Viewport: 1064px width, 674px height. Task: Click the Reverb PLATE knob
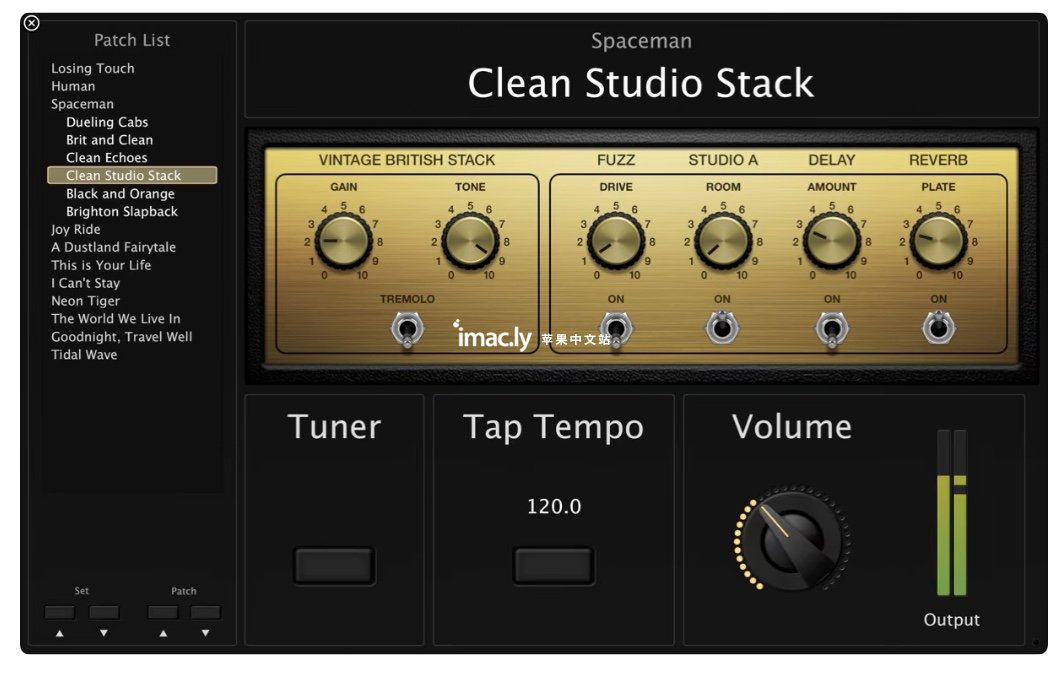pyautogui.click(x=938, y=241)
